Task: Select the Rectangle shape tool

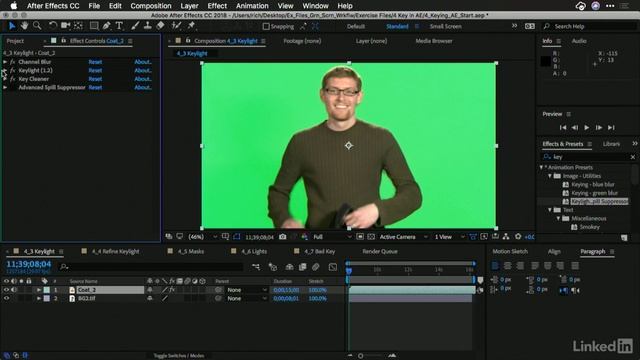Action: pos(94,26)
